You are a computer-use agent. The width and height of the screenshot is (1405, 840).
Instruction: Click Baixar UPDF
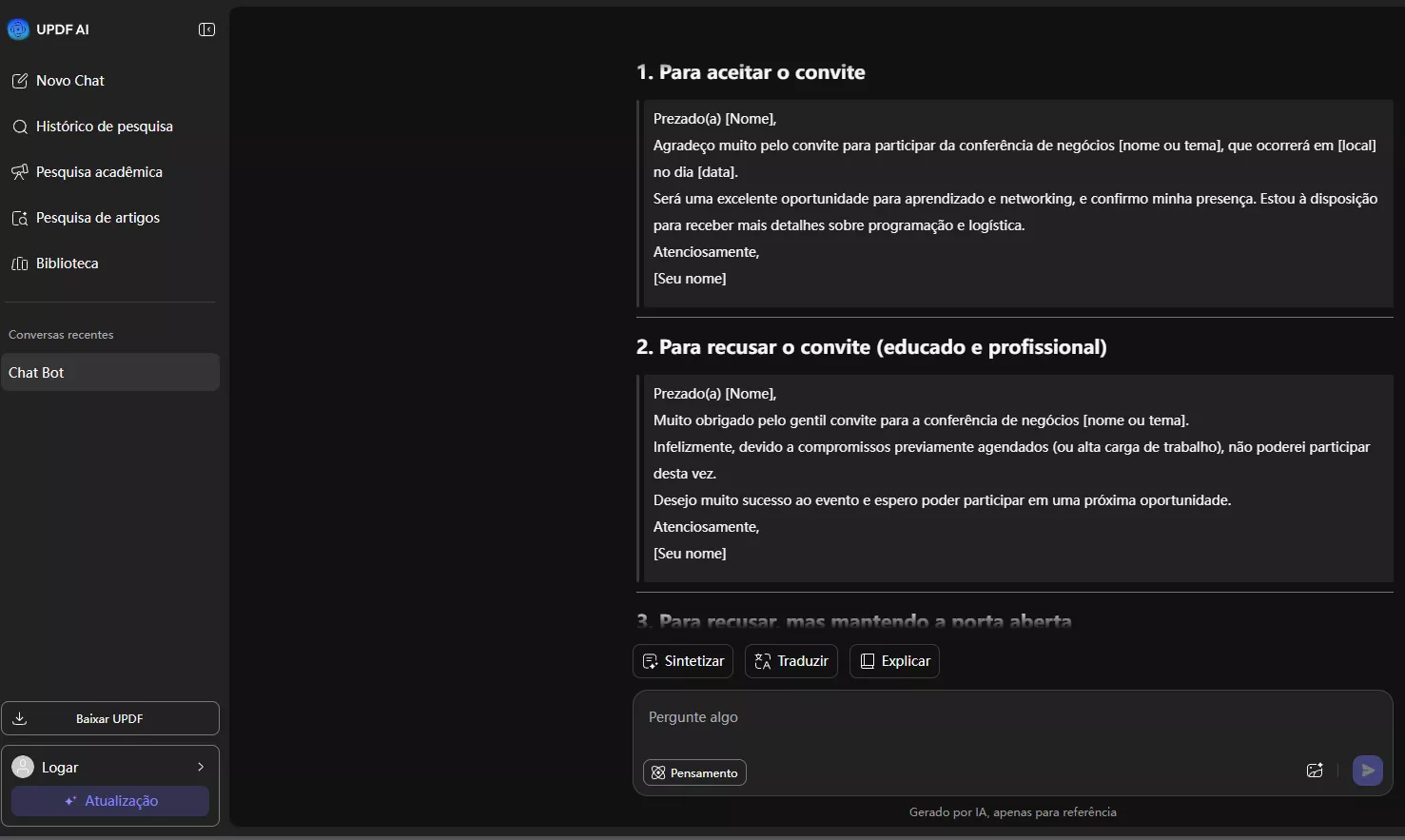pyautogui.click(x=110, y=718)
